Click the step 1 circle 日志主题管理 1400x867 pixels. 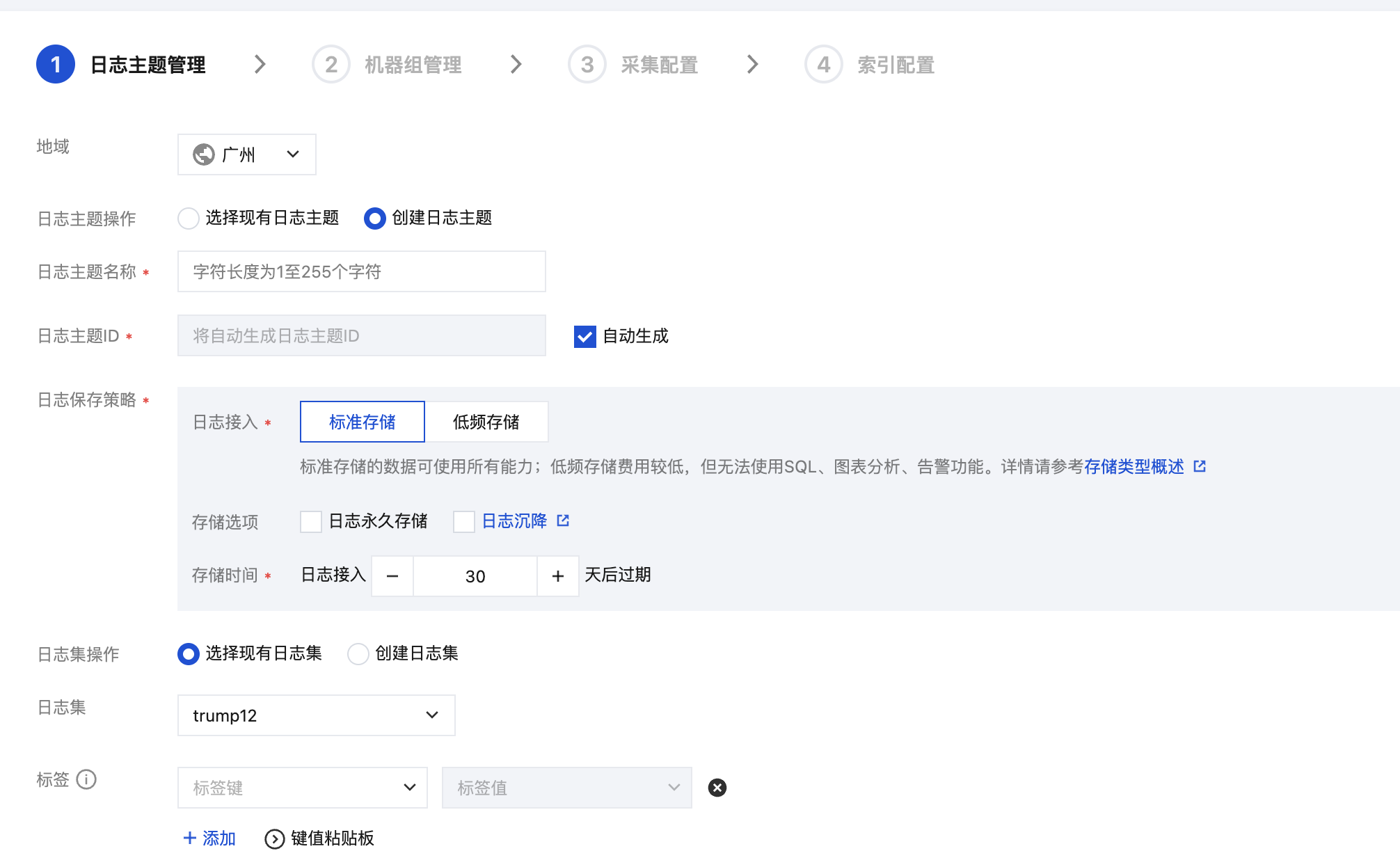tap(56, 65)
